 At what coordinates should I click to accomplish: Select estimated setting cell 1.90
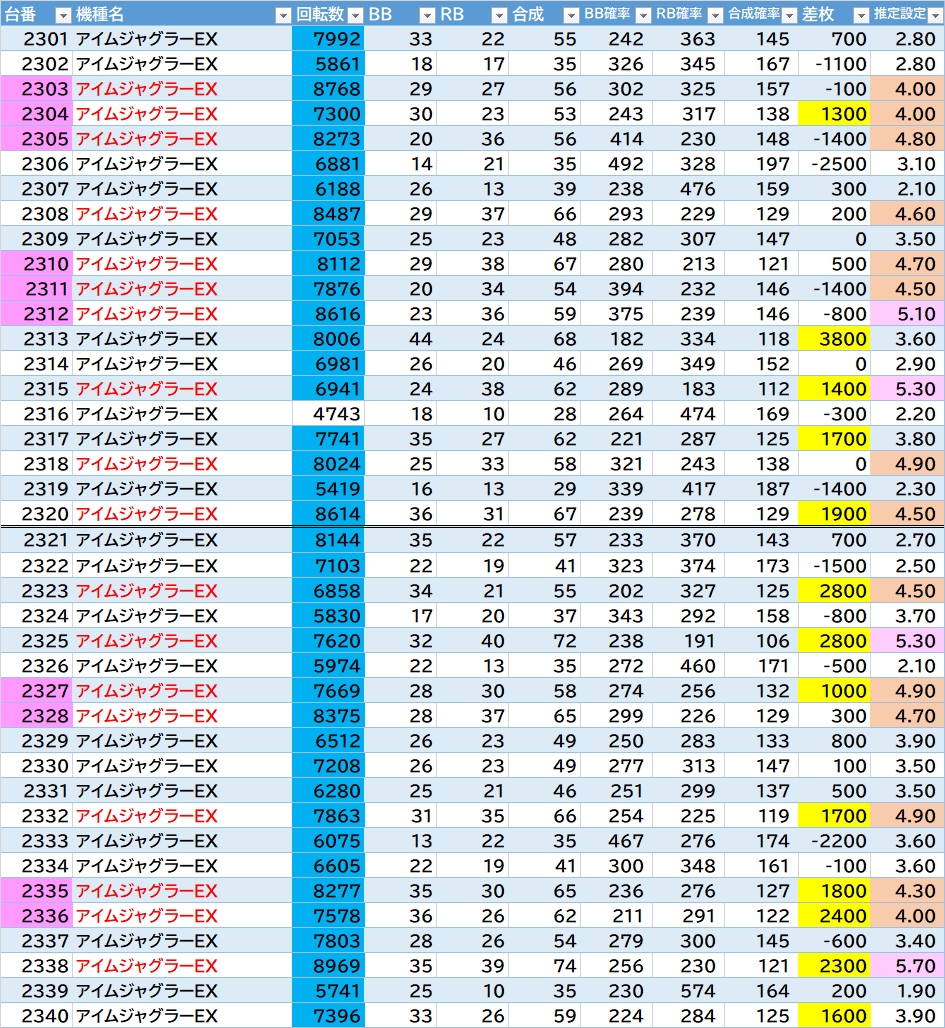pyautogui.click(x=908, y=991)
